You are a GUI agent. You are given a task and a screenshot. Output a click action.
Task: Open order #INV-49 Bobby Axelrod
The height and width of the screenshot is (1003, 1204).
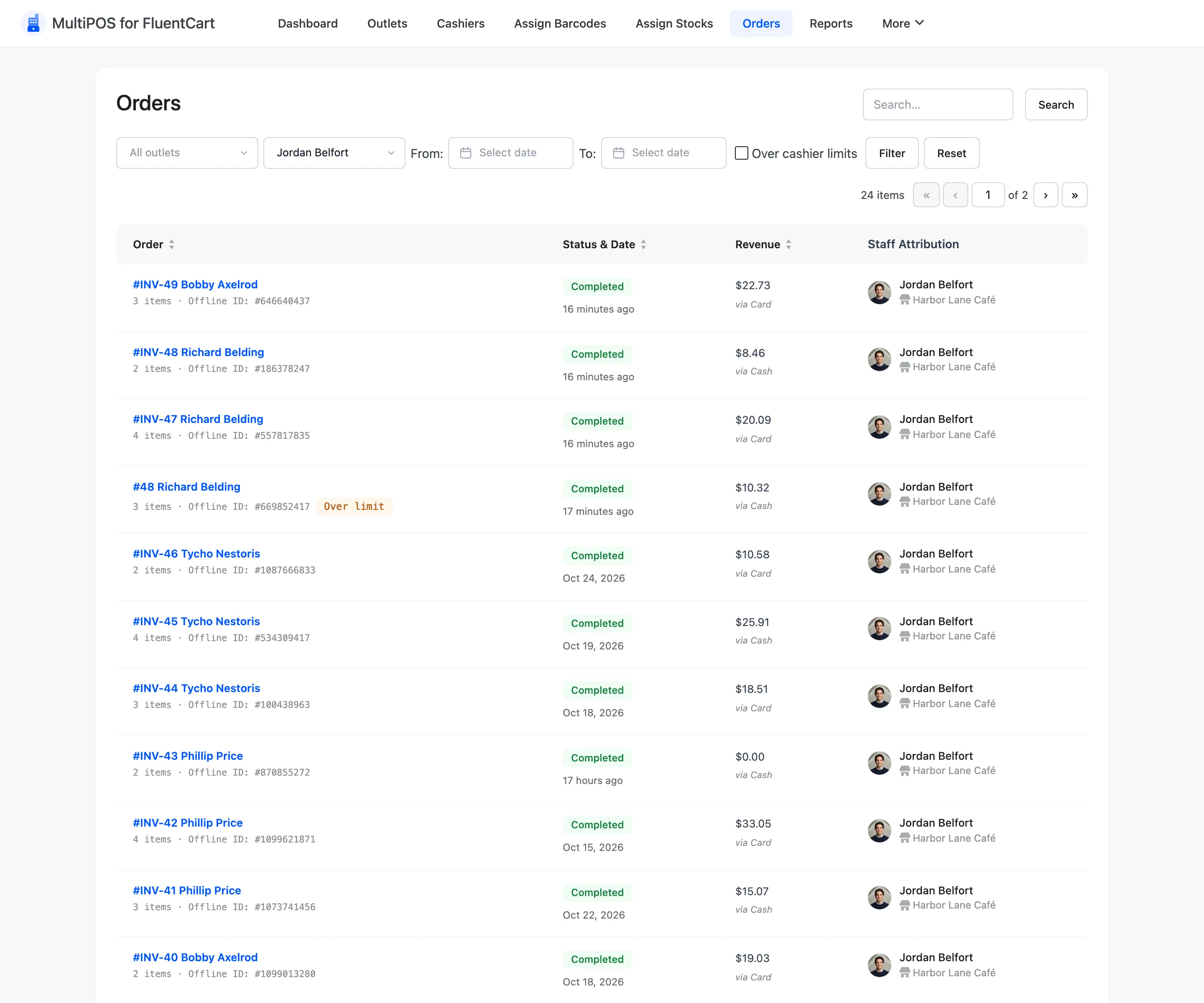tap(195, 285)
